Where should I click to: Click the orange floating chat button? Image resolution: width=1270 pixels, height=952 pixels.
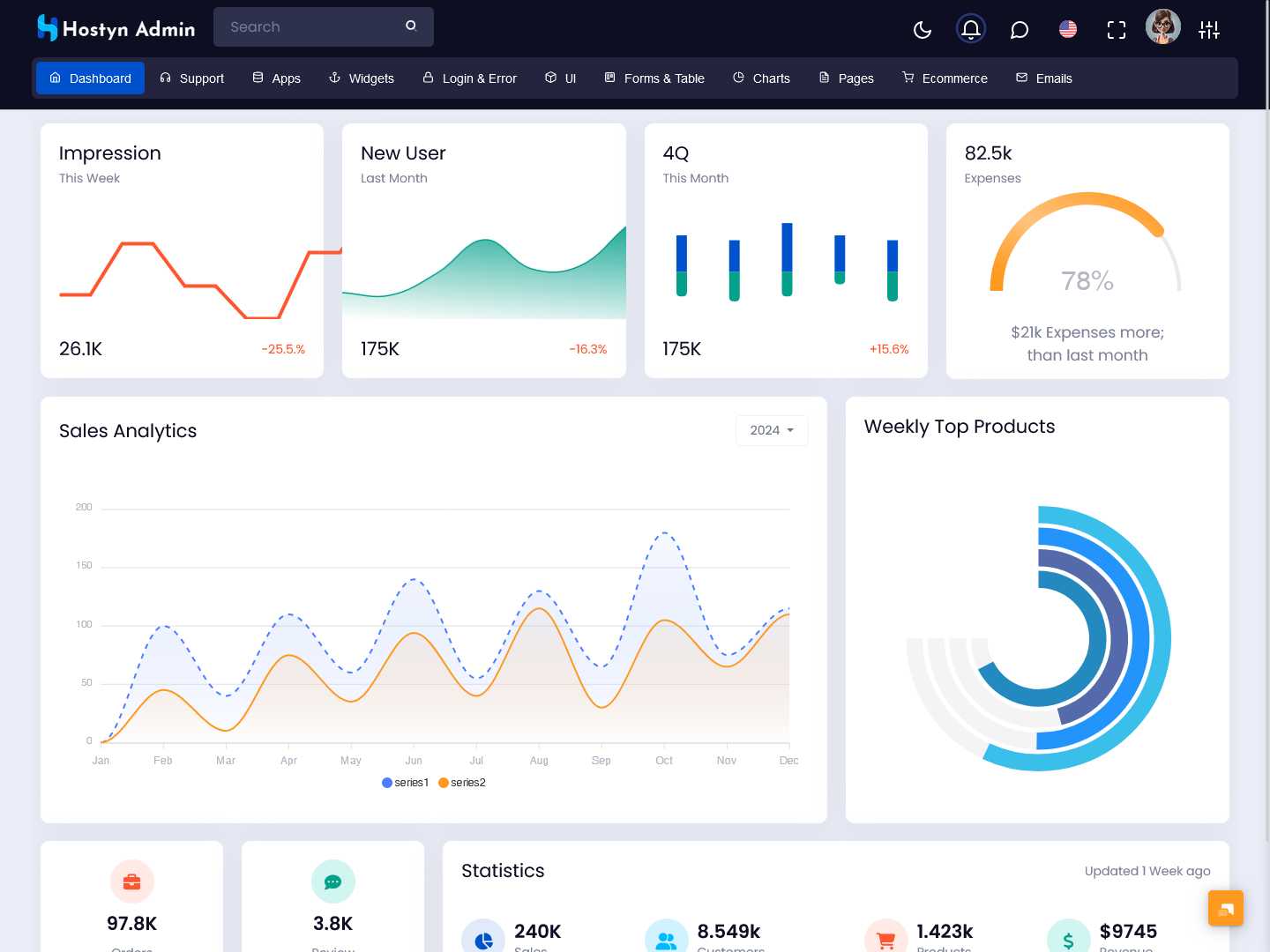1226,908
